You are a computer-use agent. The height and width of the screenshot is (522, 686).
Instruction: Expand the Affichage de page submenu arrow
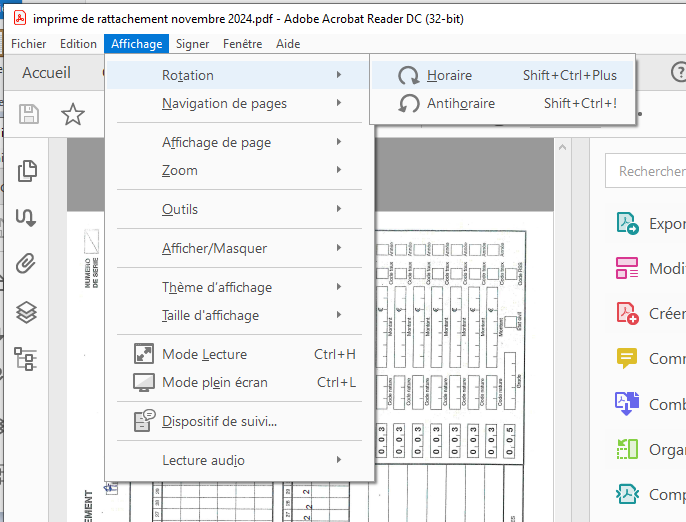(339, 142)
